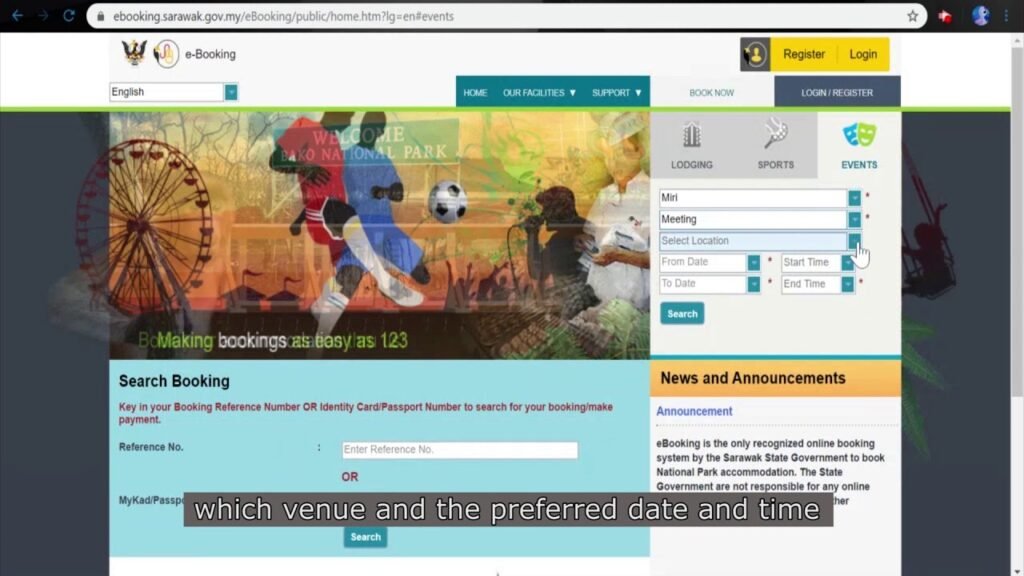Bookmark this page with star icon
This screenshot has height=576, width=1024.
(x=912, y=16)
